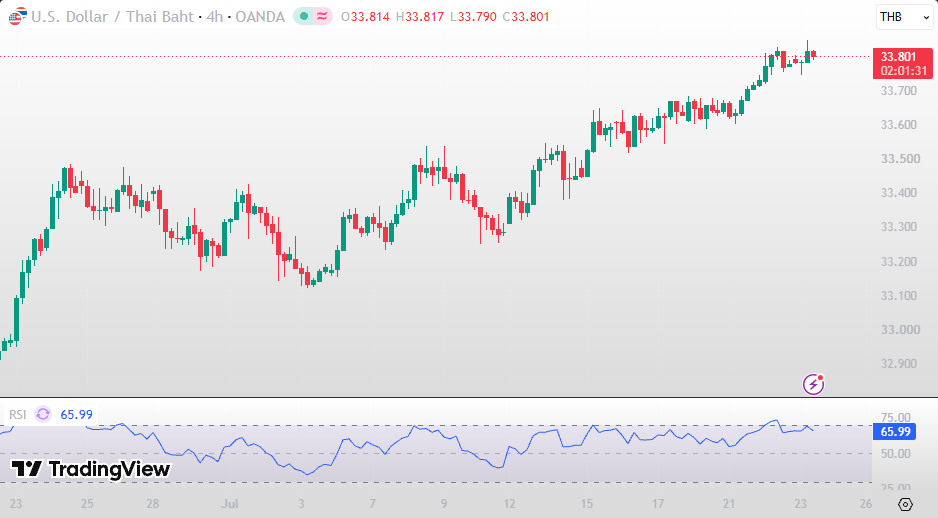The height and width of the screenshot is (518, 938).
Task: Click the OANDA broker label
Action: 260,17
